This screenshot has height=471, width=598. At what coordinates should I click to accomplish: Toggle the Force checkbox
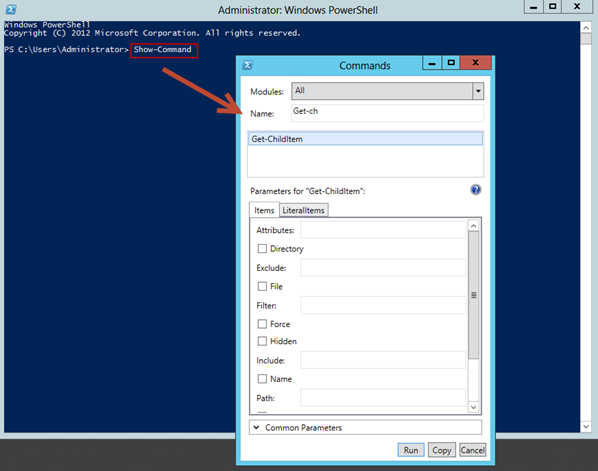click(x=262, y=324)
